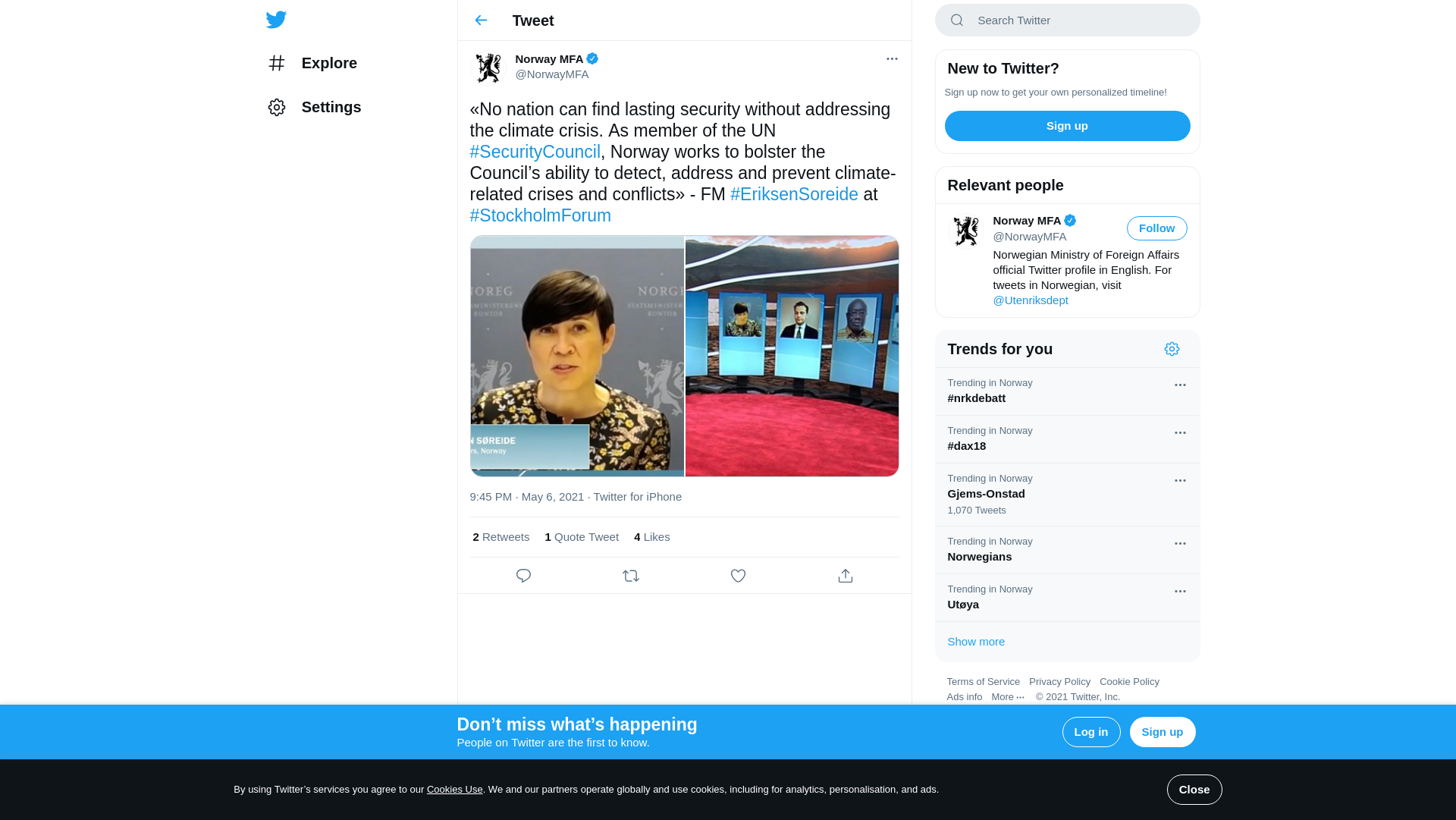Click Show more under trends

[976, 642]
